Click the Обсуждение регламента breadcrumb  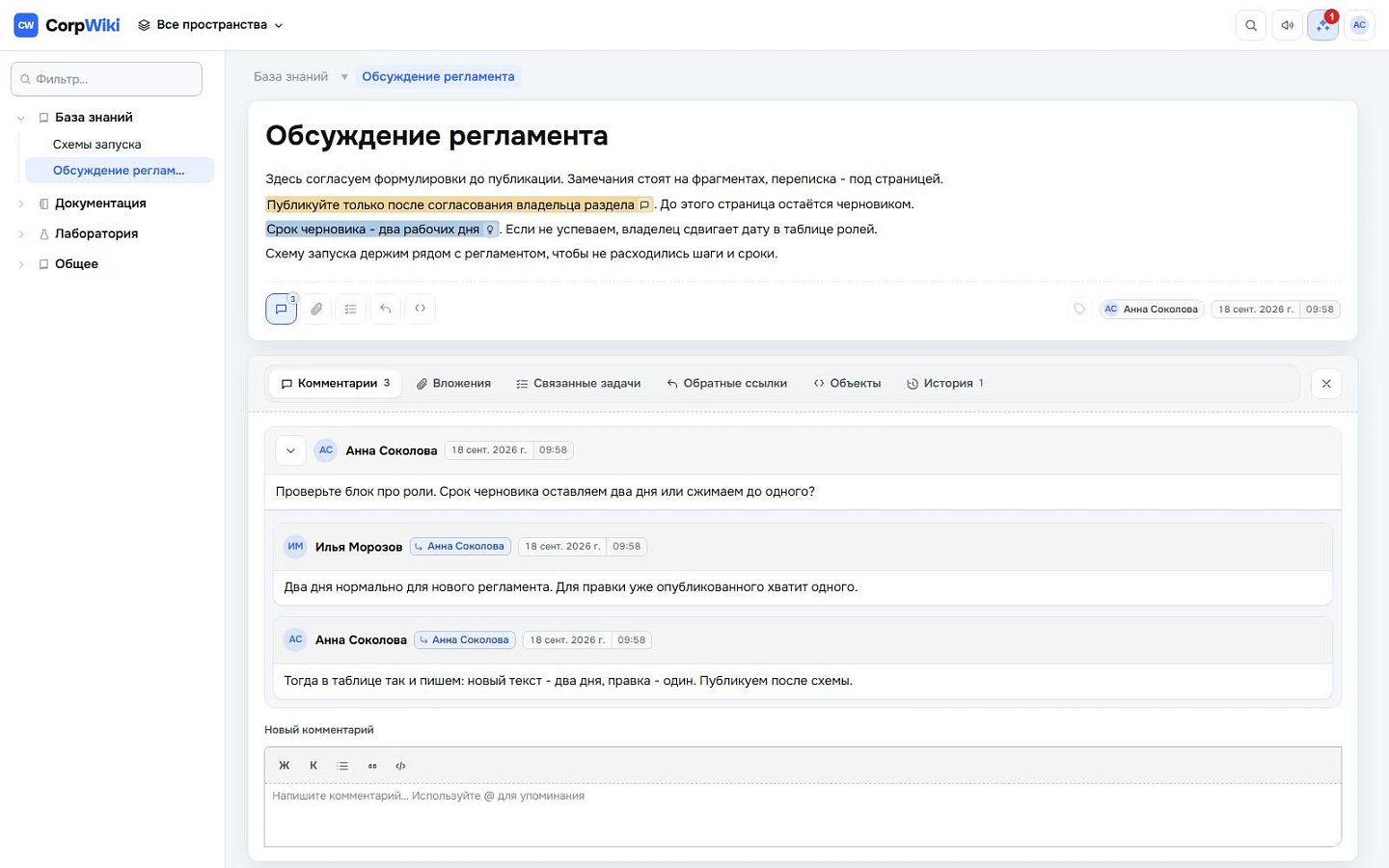point(438,77)
